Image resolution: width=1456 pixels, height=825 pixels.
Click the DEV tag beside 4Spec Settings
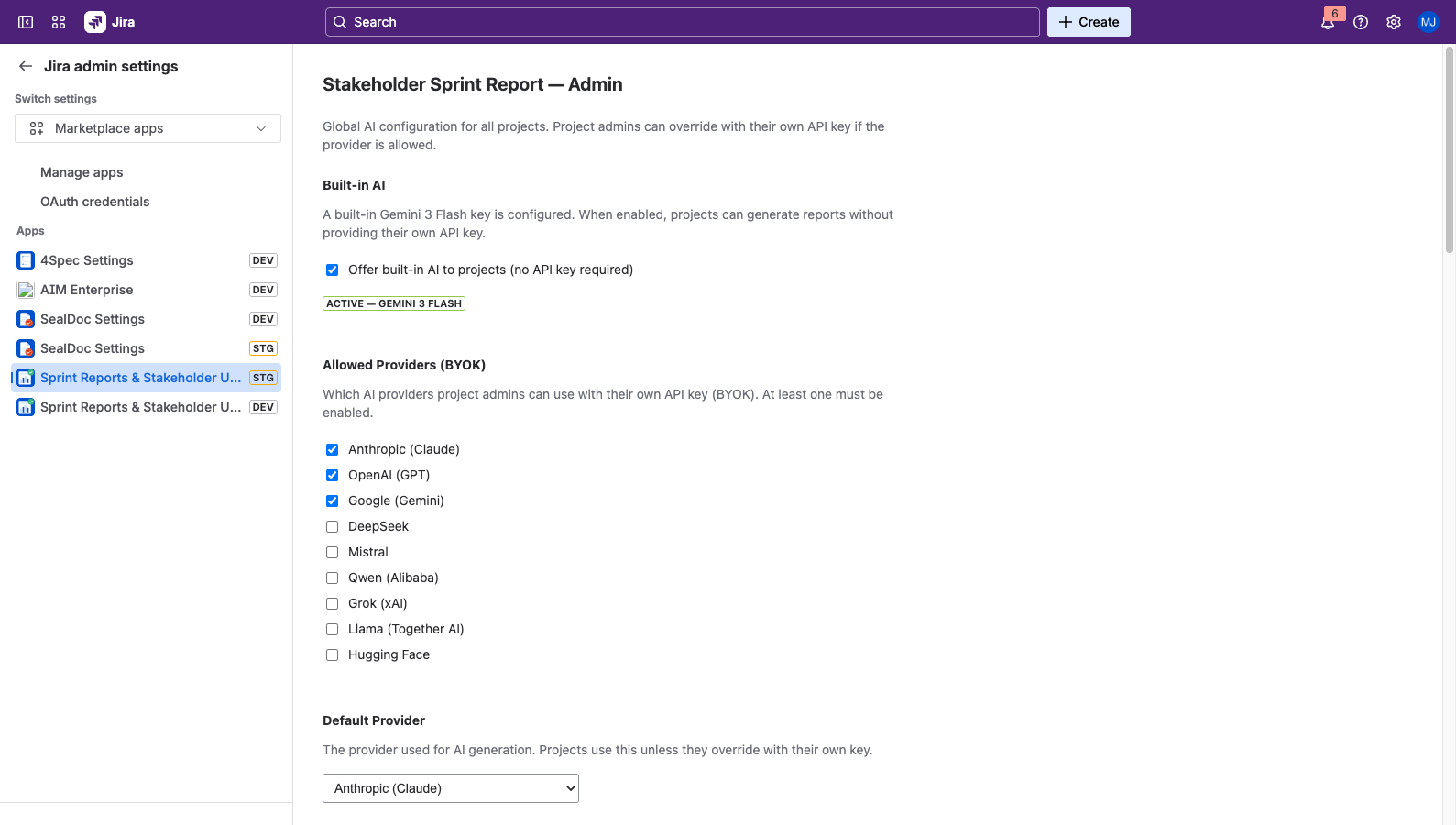(x=263, y=260)
